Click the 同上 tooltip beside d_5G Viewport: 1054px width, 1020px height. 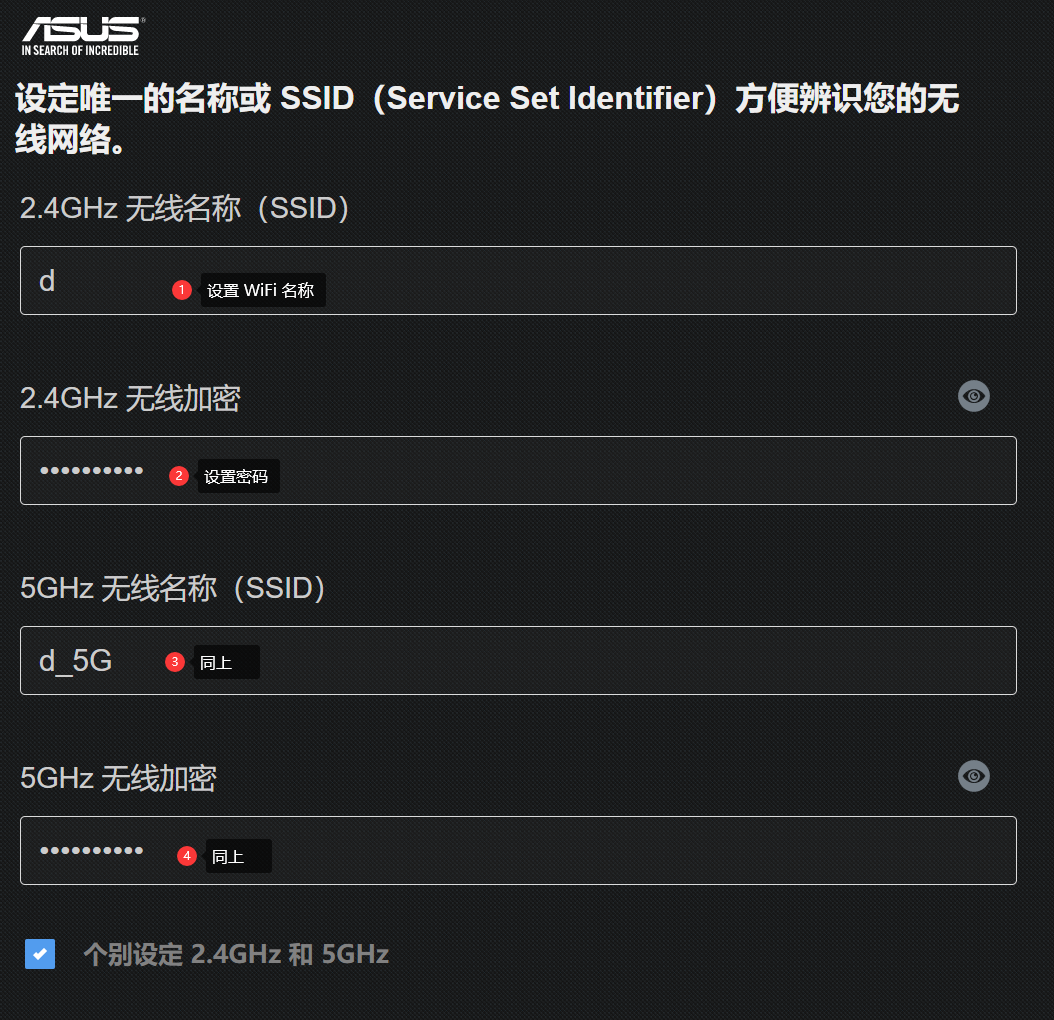point(227,662)
